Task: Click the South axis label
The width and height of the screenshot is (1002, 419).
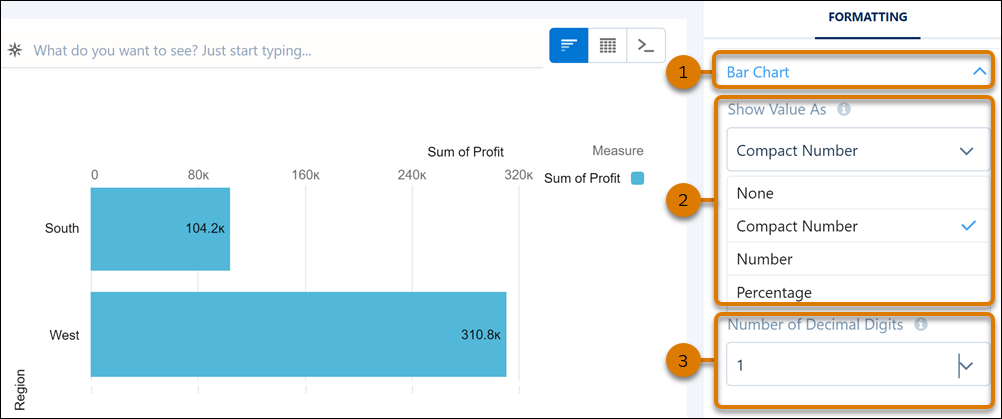Action: pos(62,228)
